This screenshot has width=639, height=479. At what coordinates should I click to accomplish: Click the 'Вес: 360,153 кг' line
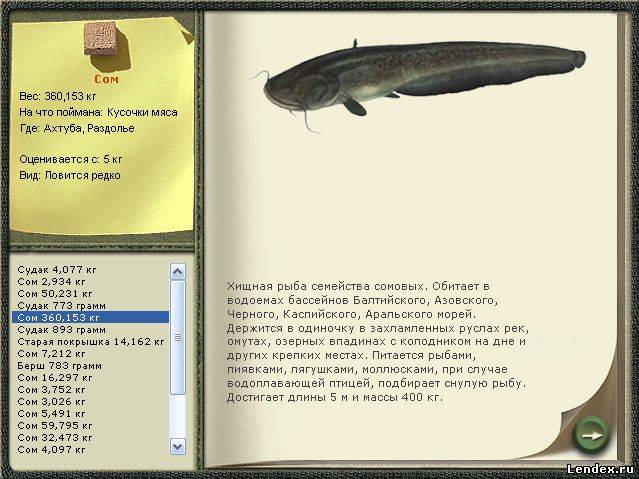point(58,97)
